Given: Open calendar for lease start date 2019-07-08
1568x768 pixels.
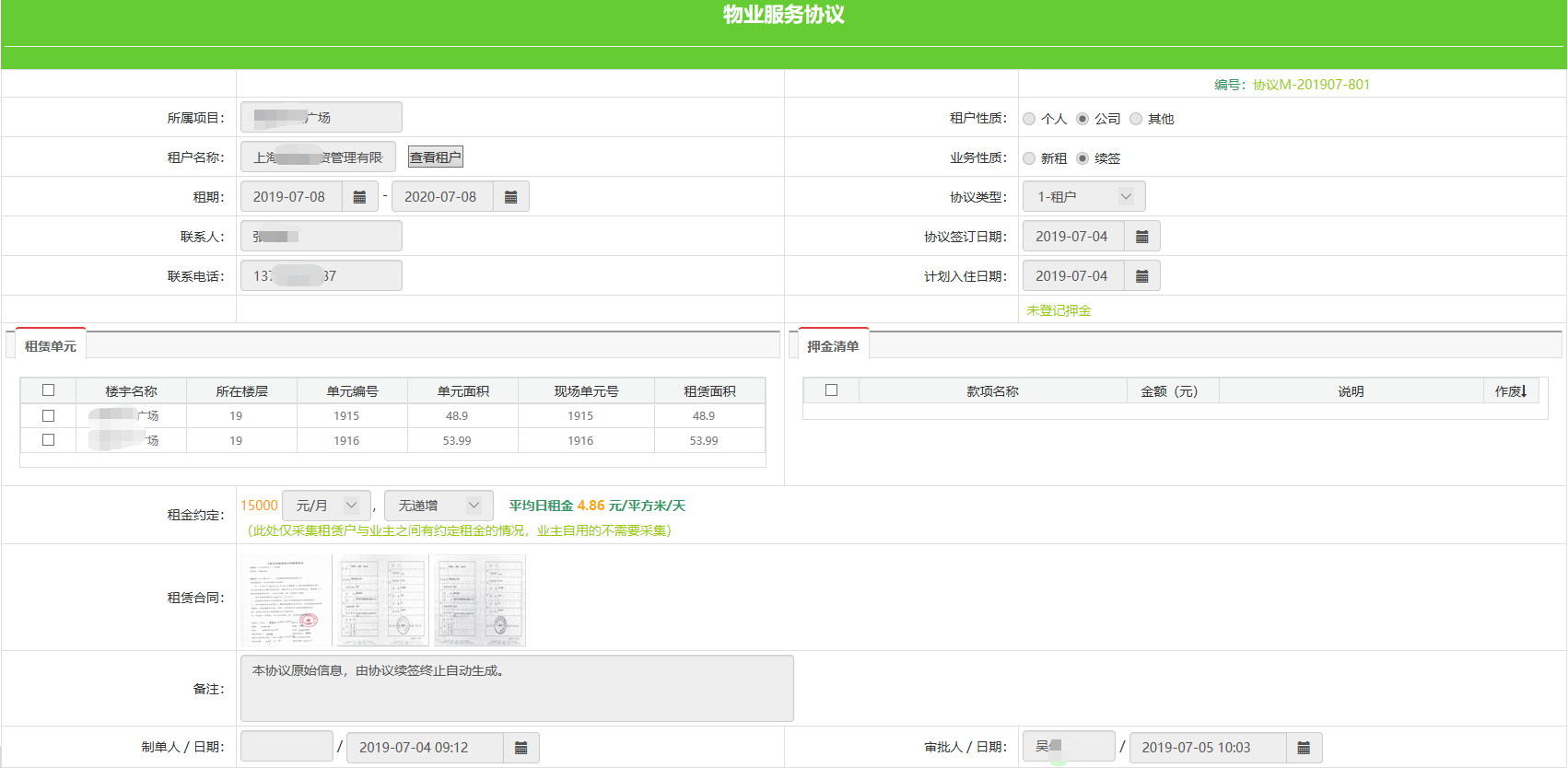Looking at the screenshot, I should (359, 197).
